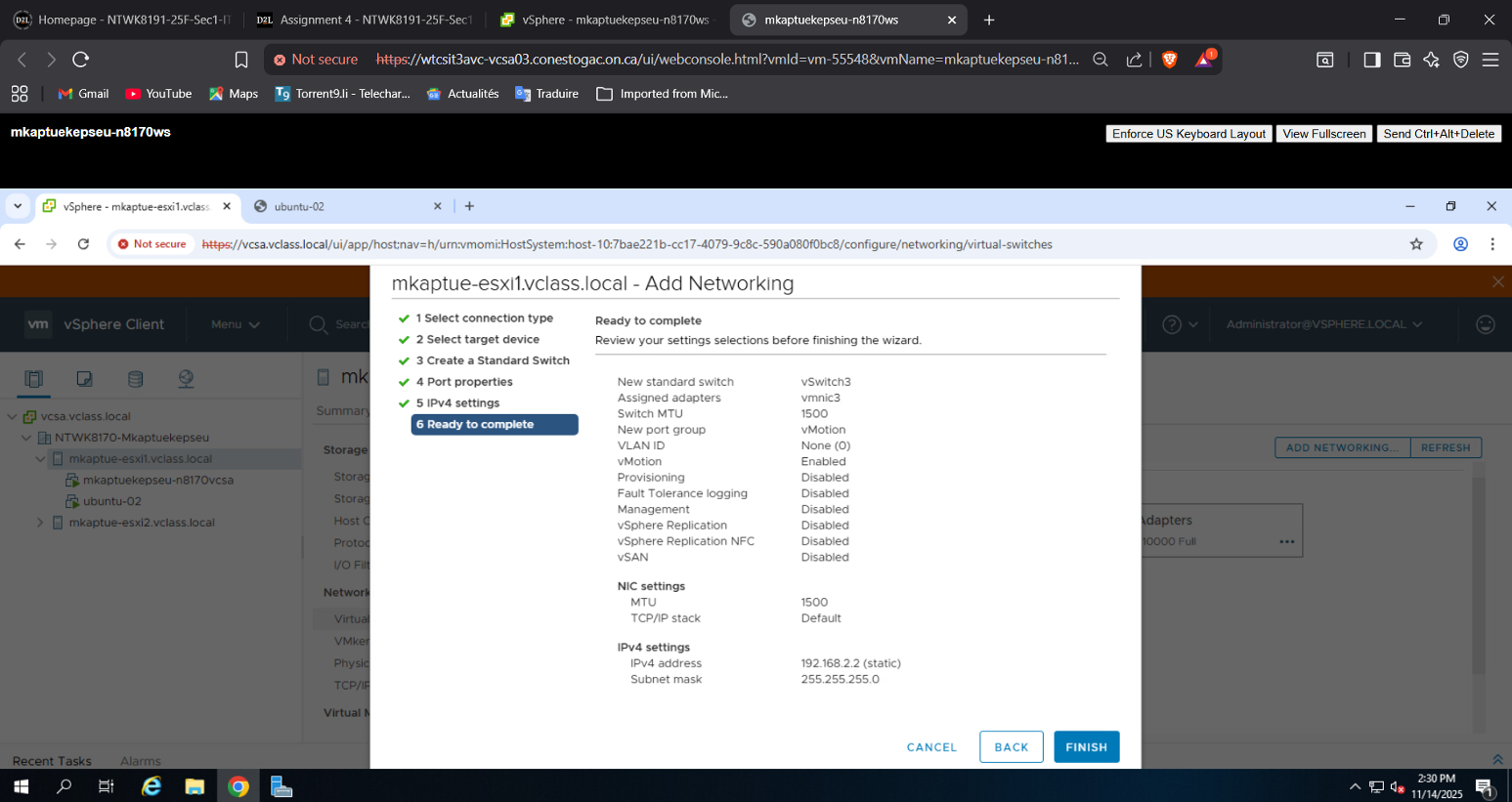Viewport: 1512px width, 802px height.
Task: Open Hosts and Clusters inventory icon
Action: click(x=34, y=379)
